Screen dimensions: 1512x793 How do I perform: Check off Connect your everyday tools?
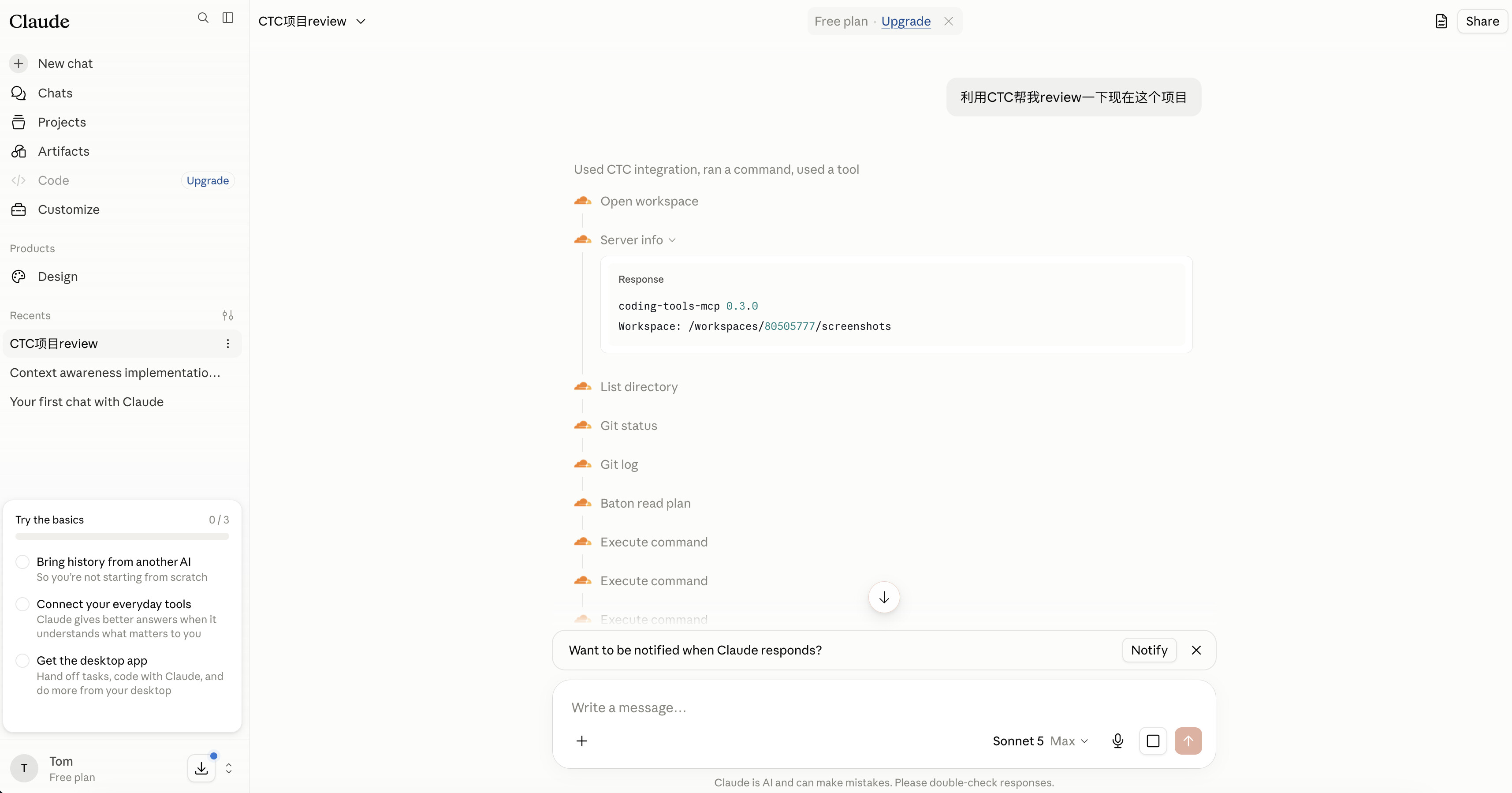coord(22,604)
